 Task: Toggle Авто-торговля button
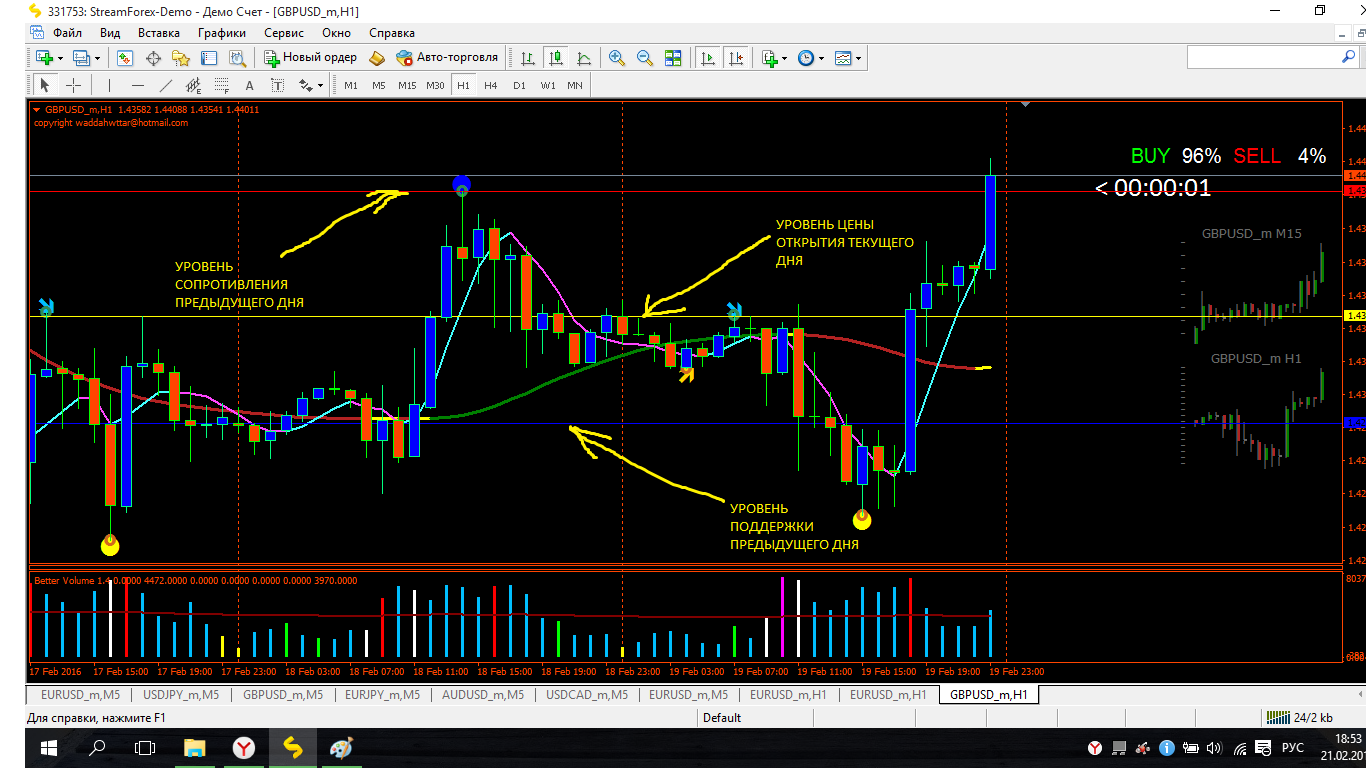(447, 58)
